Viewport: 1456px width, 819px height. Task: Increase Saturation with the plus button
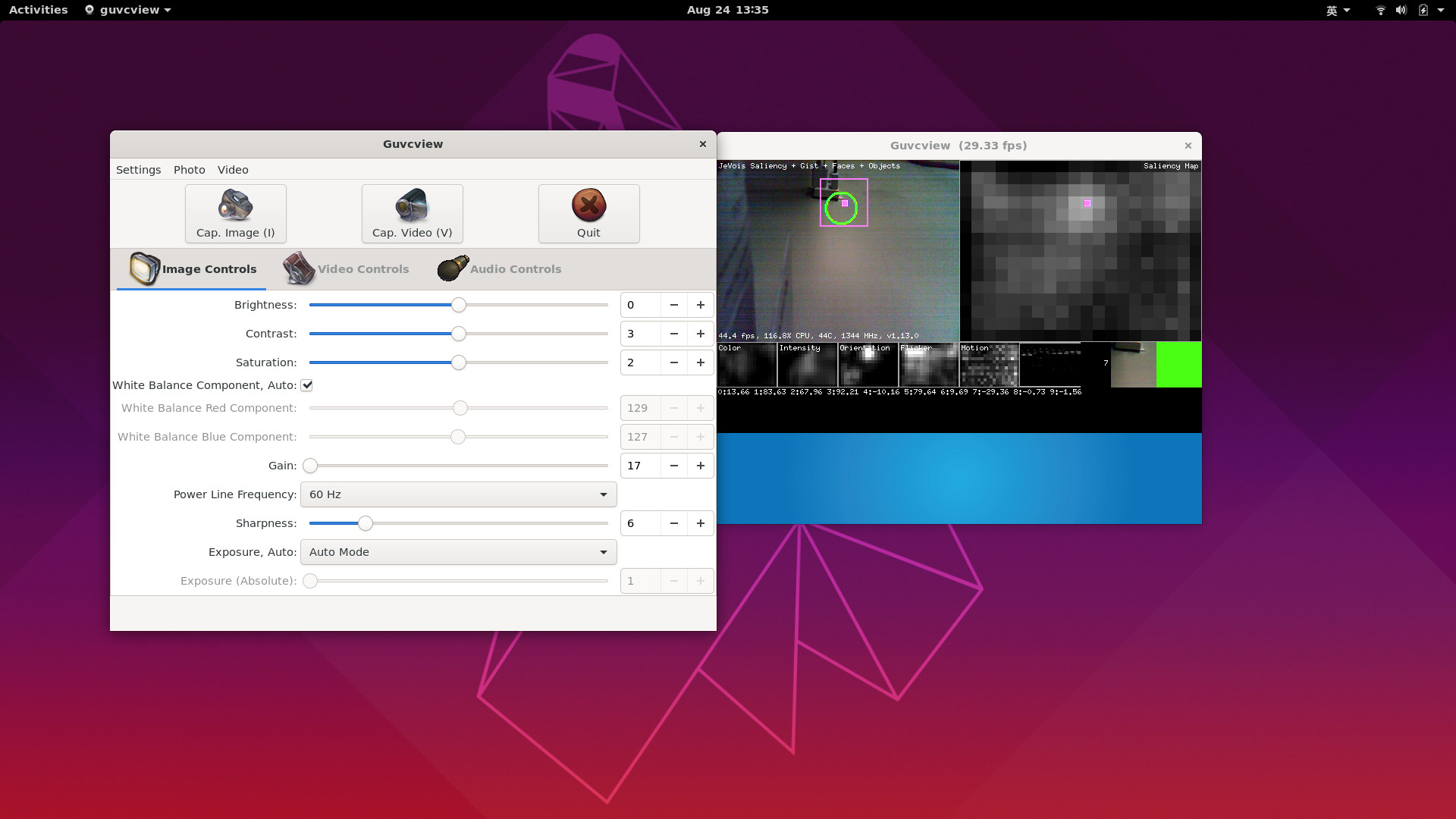(x=700, y=362)
